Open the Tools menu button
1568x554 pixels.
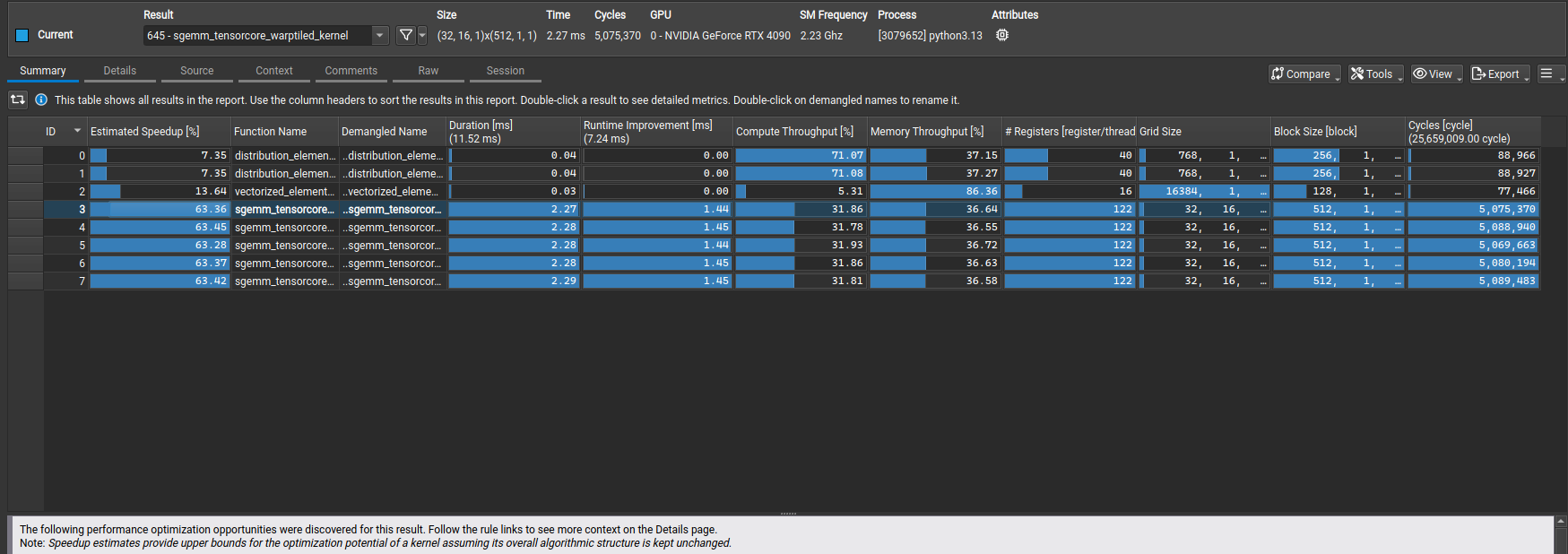(x=1375, y=74)
